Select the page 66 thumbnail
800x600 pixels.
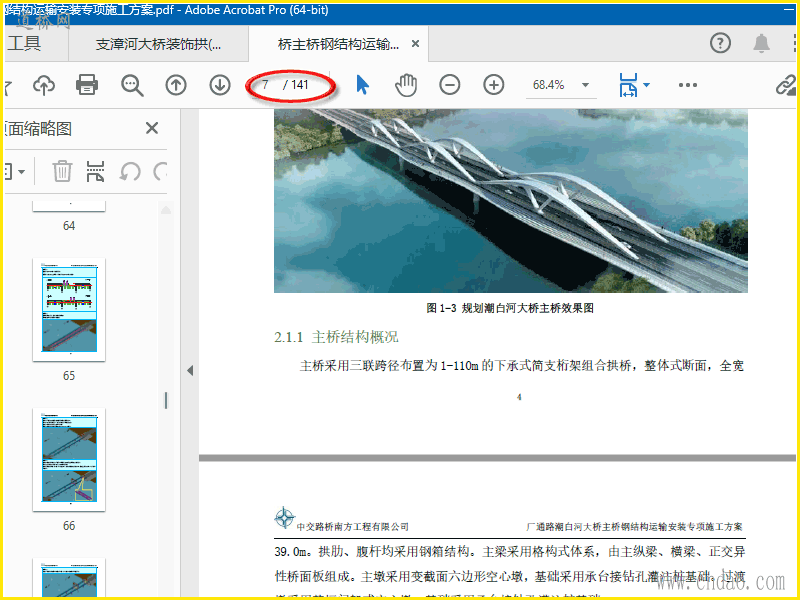tap(69, 460)
